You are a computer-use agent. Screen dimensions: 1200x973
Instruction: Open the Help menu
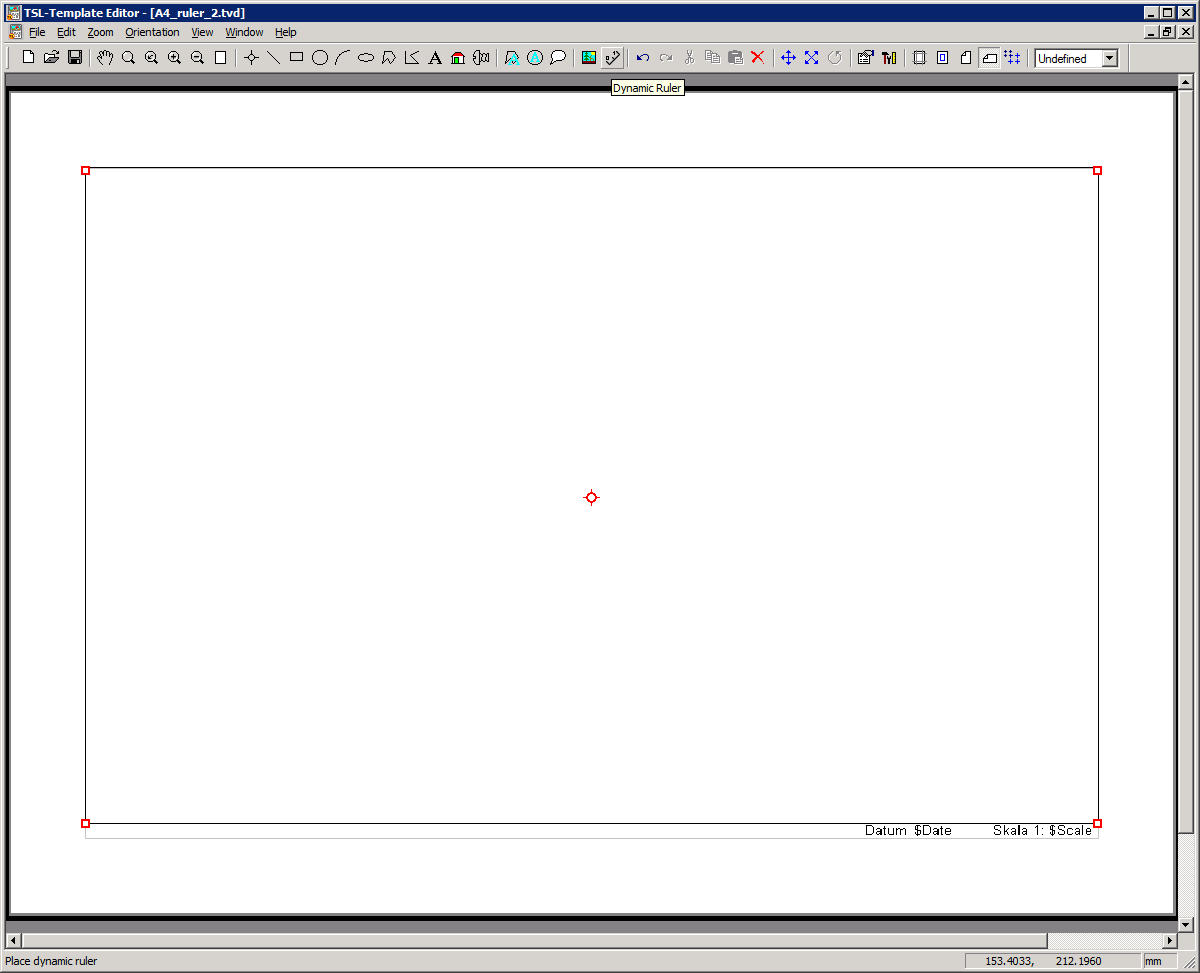286,32
